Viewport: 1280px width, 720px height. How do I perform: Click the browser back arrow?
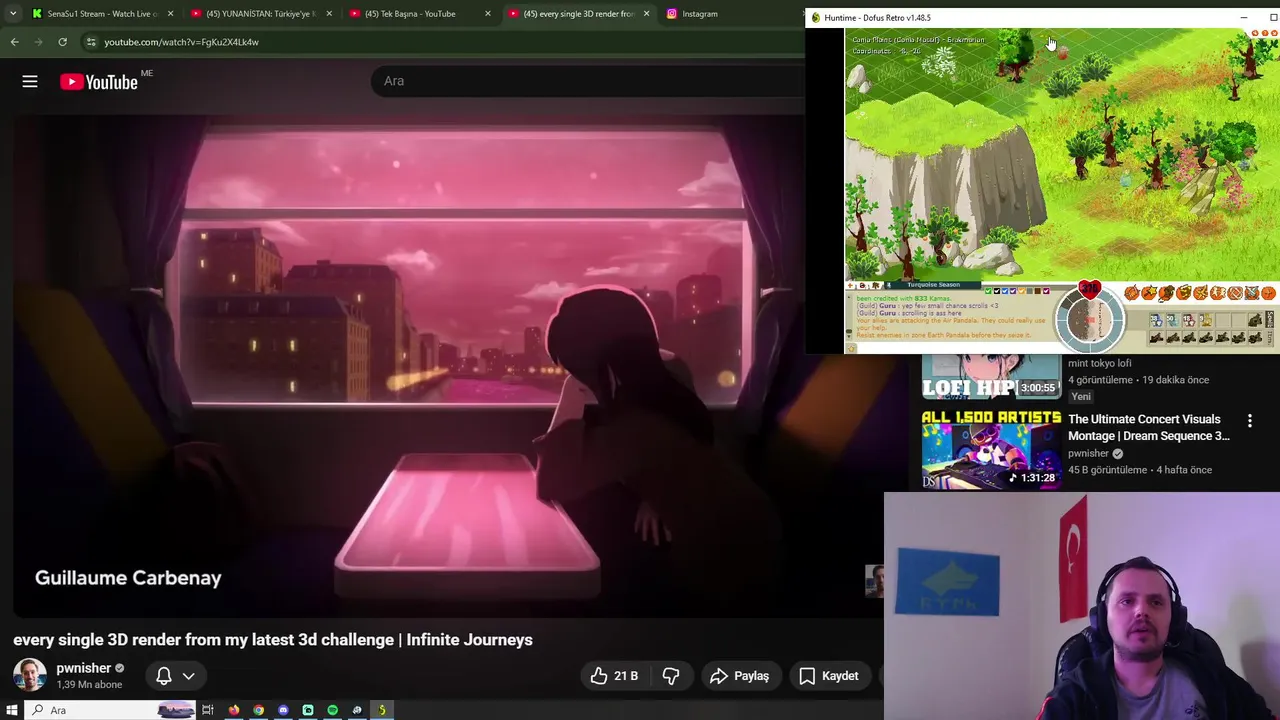pos(14,42)
